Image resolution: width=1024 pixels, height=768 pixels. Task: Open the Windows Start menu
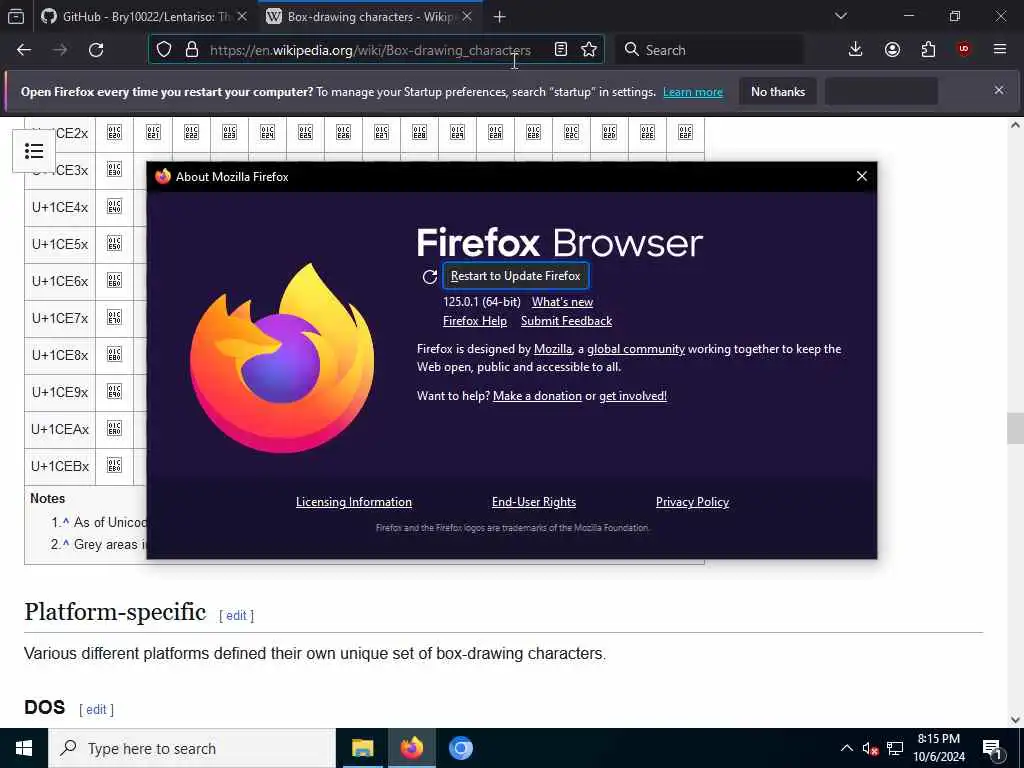coord(24,748)
